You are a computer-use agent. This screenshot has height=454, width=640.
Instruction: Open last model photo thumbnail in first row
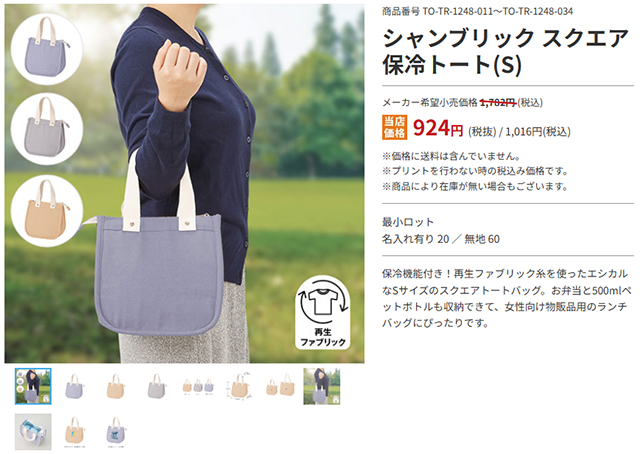(x=322, y=386)
